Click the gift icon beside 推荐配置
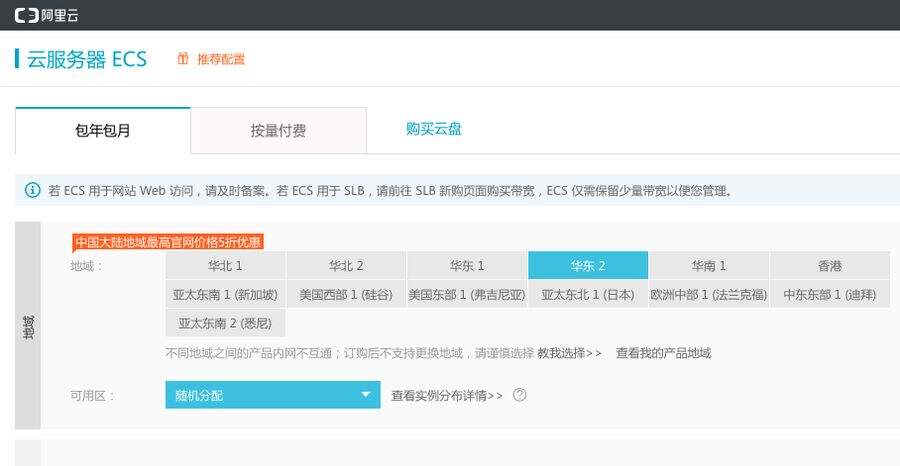The height and width of the screenshot is (466, 900). (x=183, y=59)
